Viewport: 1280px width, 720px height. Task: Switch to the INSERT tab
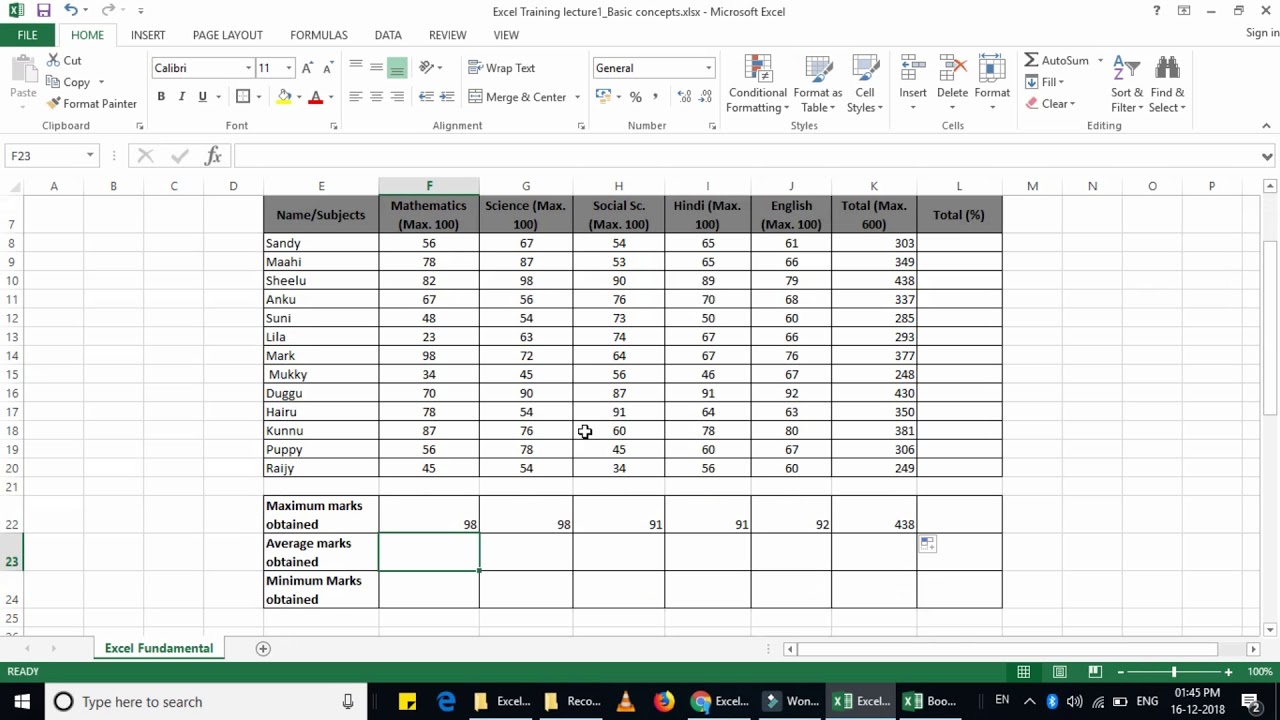[x=148, y=35]
